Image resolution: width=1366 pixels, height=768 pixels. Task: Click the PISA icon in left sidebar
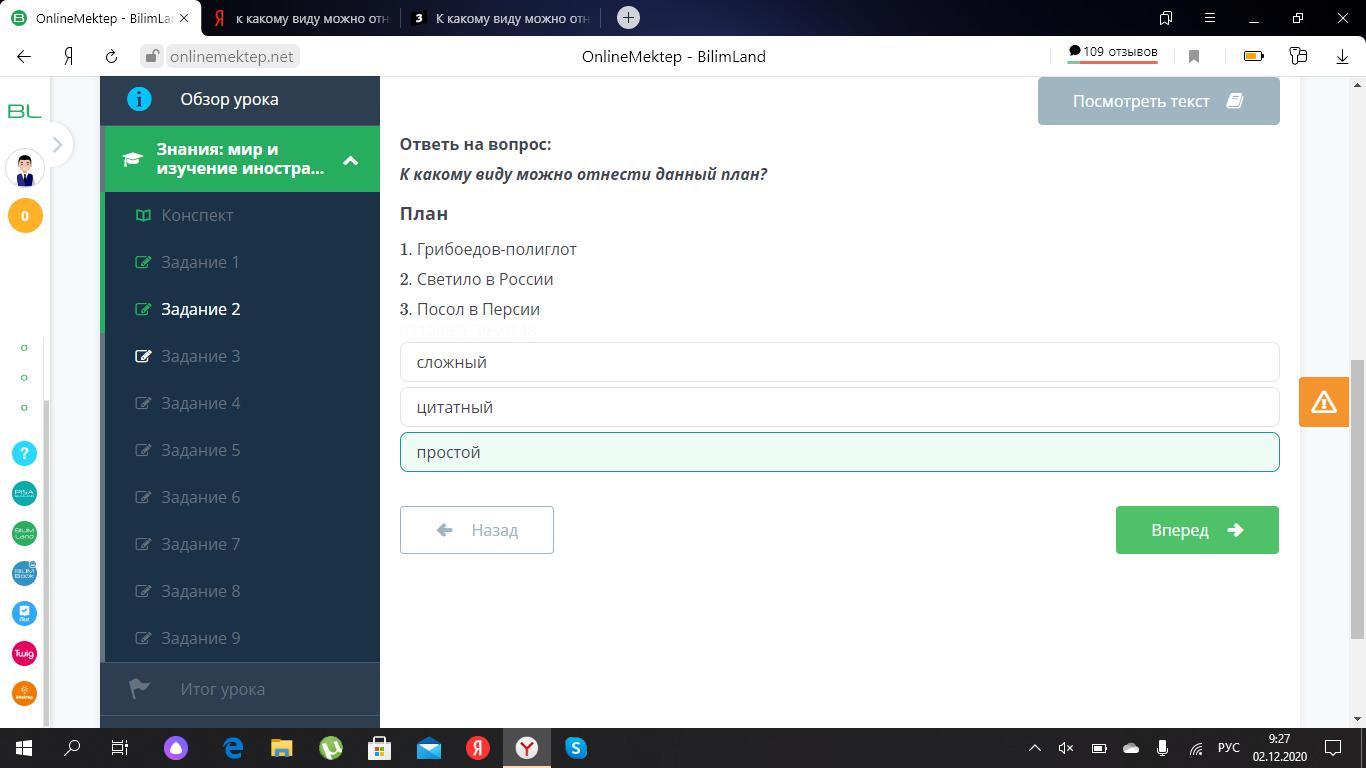pos(24,494)
